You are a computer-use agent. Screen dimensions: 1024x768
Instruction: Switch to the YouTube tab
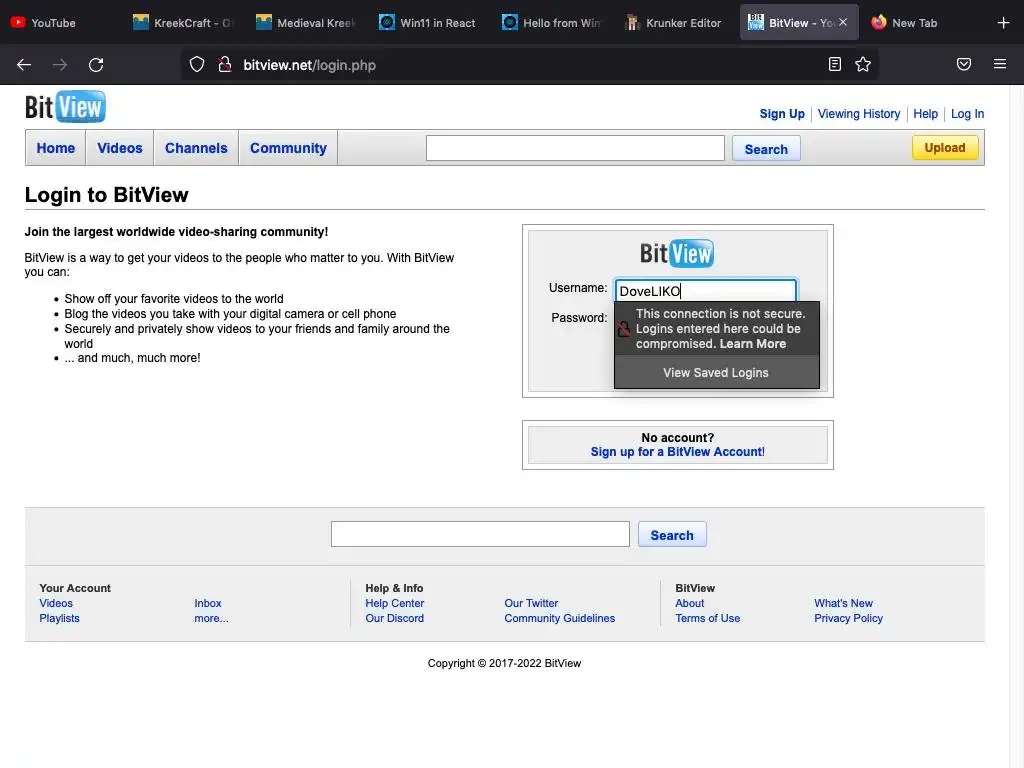pyautogui.click(x=61, y=23)
